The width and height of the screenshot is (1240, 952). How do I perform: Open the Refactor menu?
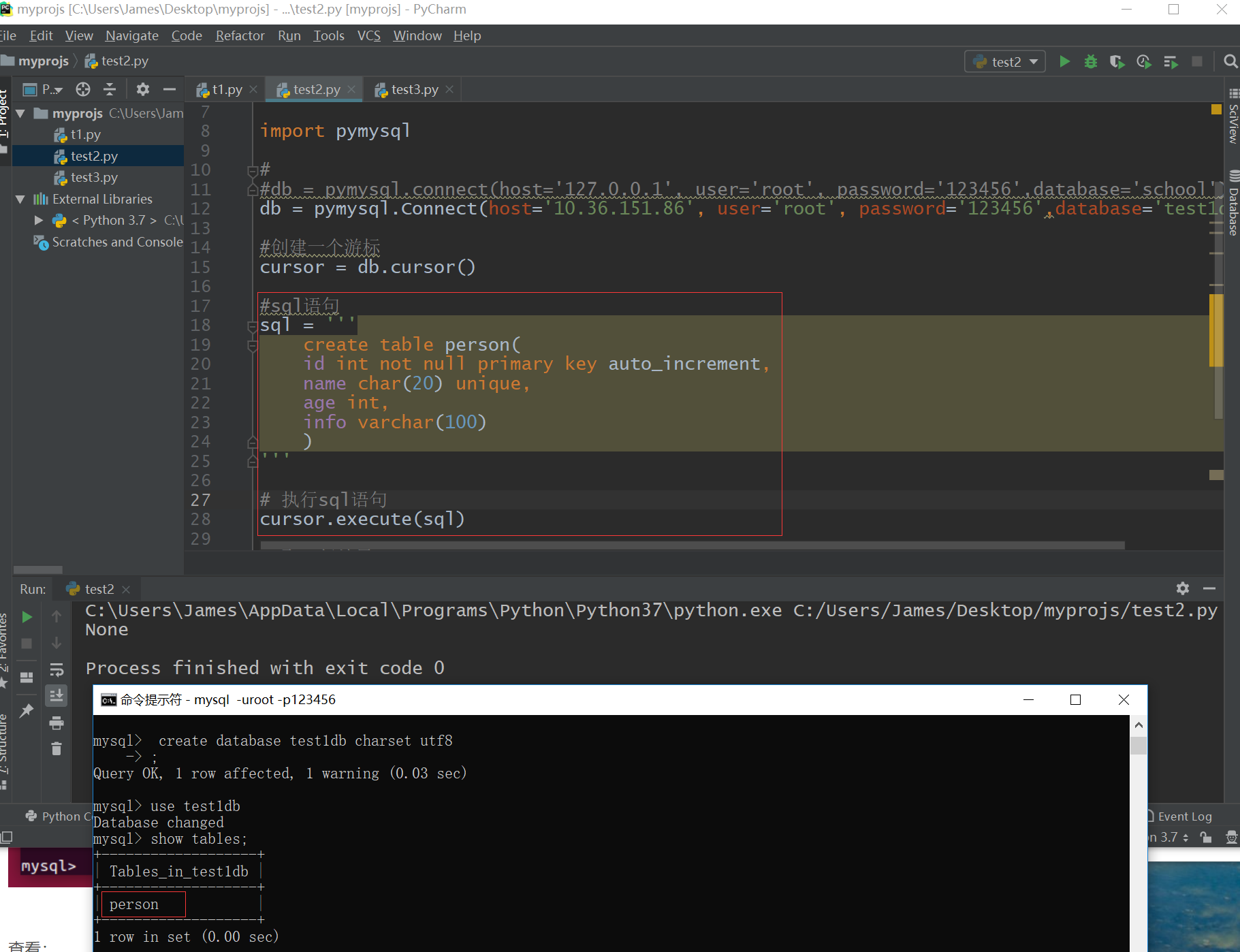click(240, 35)
